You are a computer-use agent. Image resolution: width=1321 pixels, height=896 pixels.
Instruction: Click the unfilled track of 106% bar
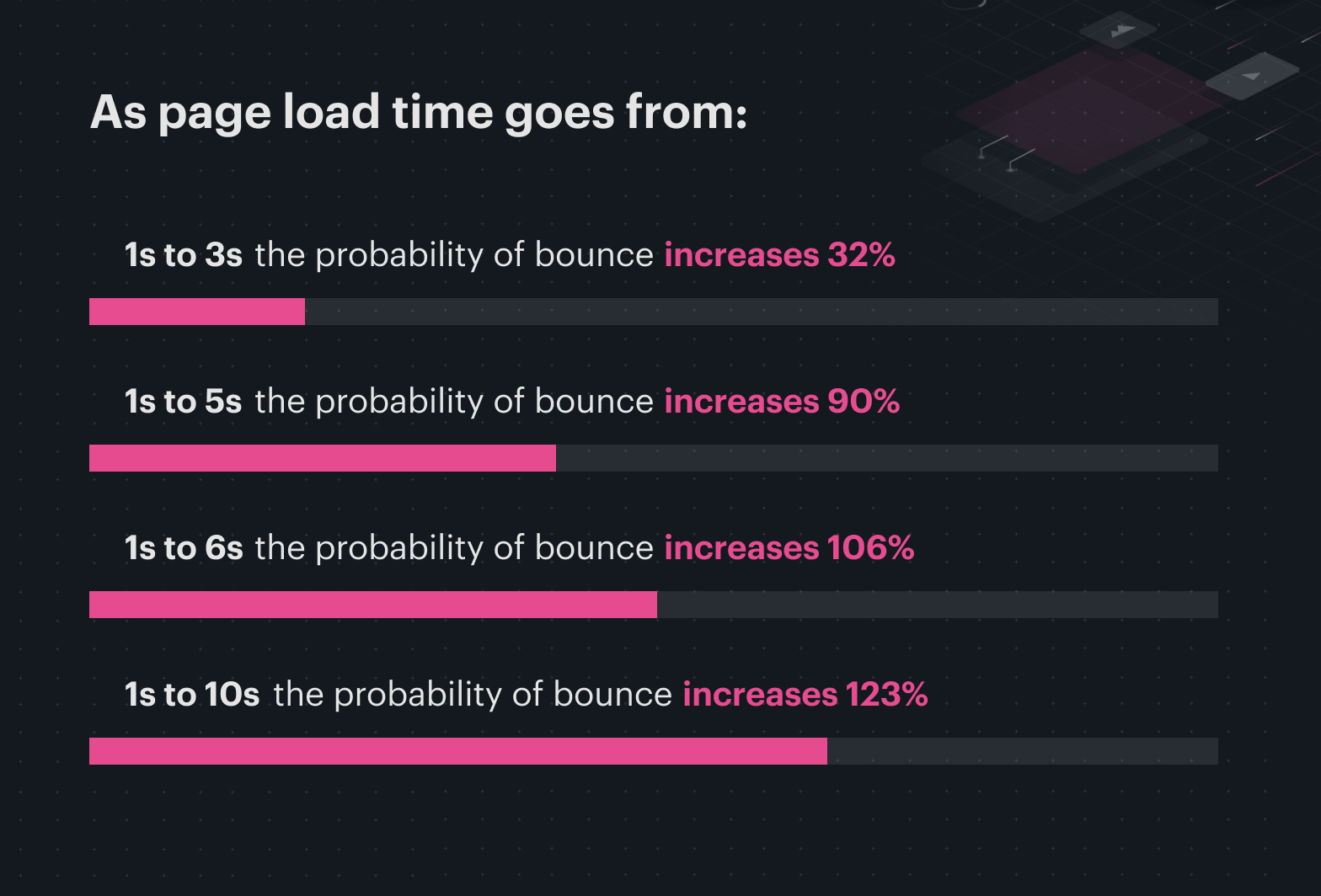coord(937,605)
